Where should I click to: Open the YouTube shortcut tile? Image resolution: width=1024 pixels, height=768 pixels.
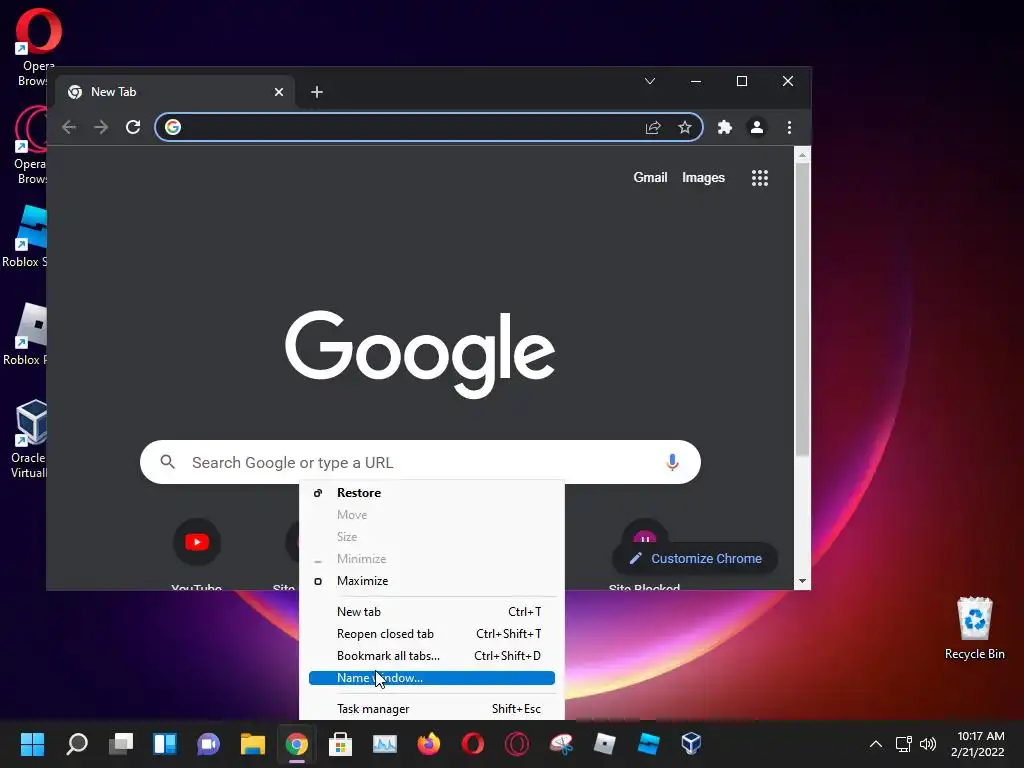pos(197,542)
